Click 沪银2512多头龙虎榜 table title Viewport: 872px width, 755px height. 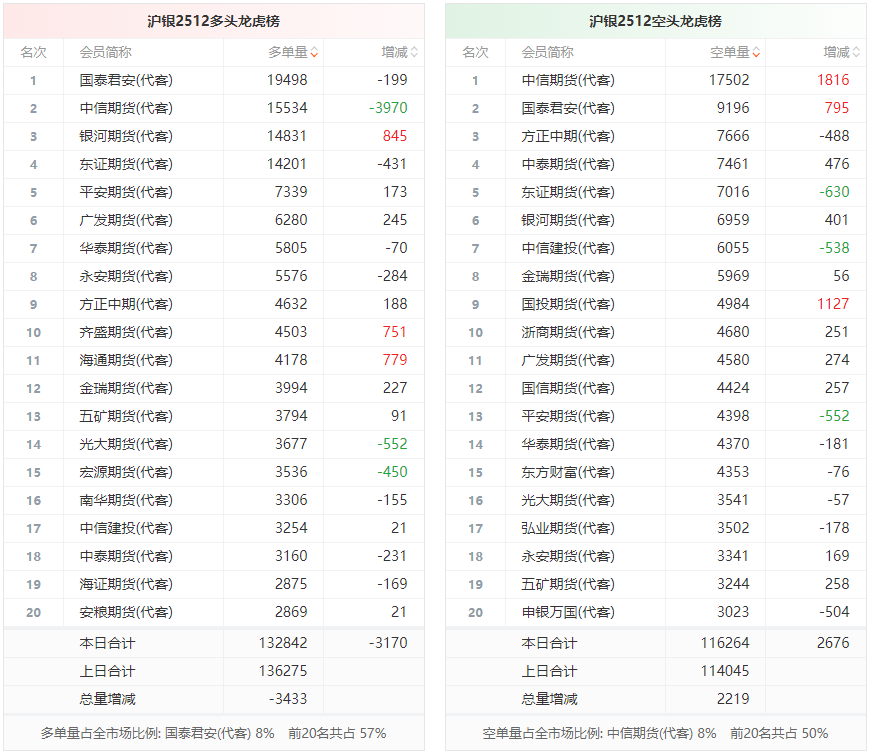214,21
